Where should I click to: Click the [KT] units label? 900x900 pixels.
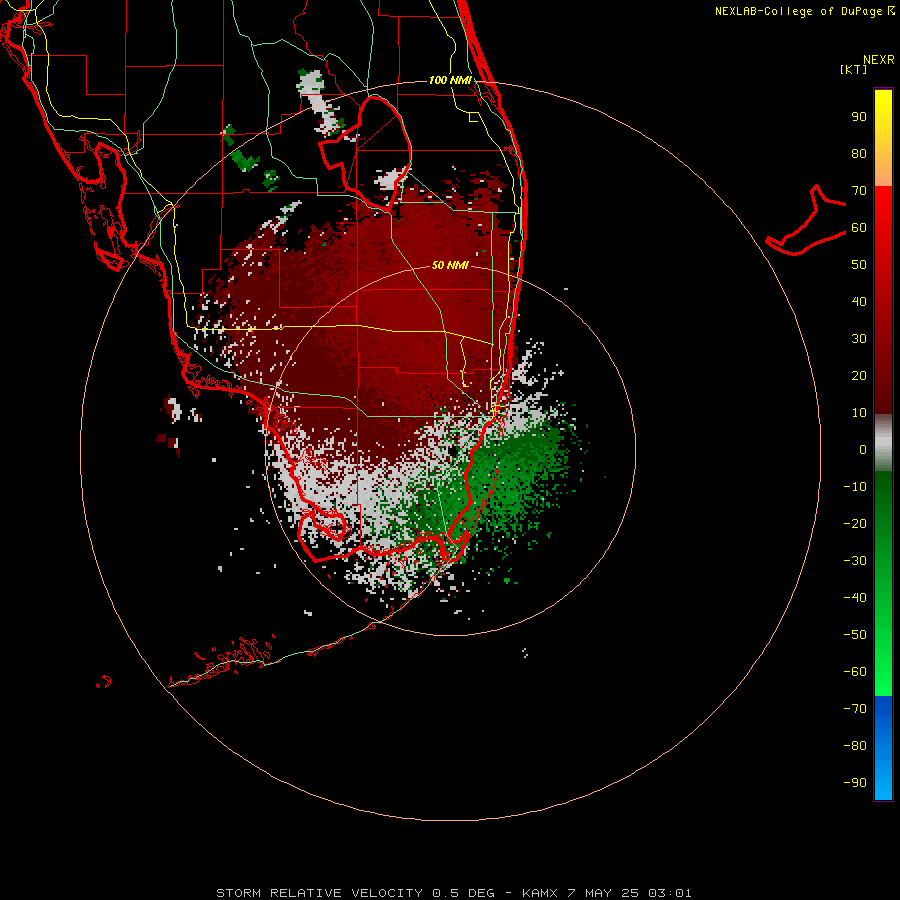click(854, 69)
